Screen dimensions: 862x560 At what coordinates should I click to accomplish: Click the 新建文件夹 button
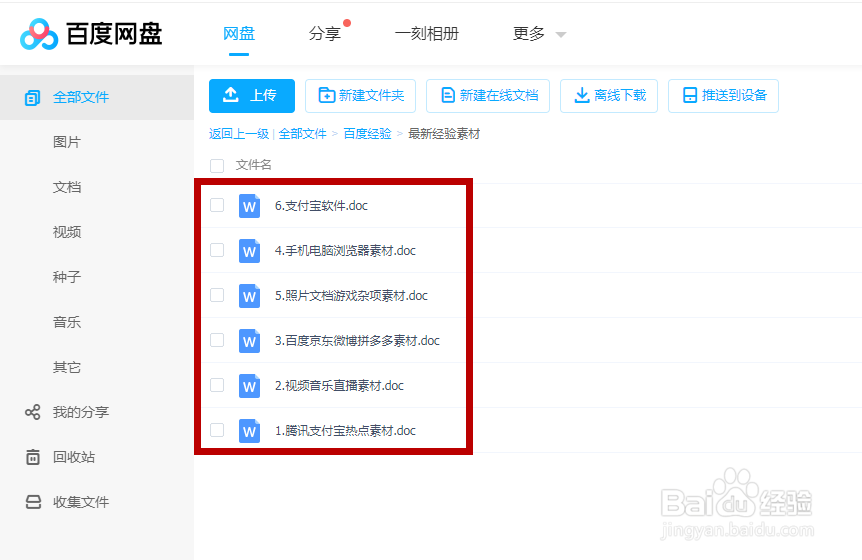pos(361,96)
